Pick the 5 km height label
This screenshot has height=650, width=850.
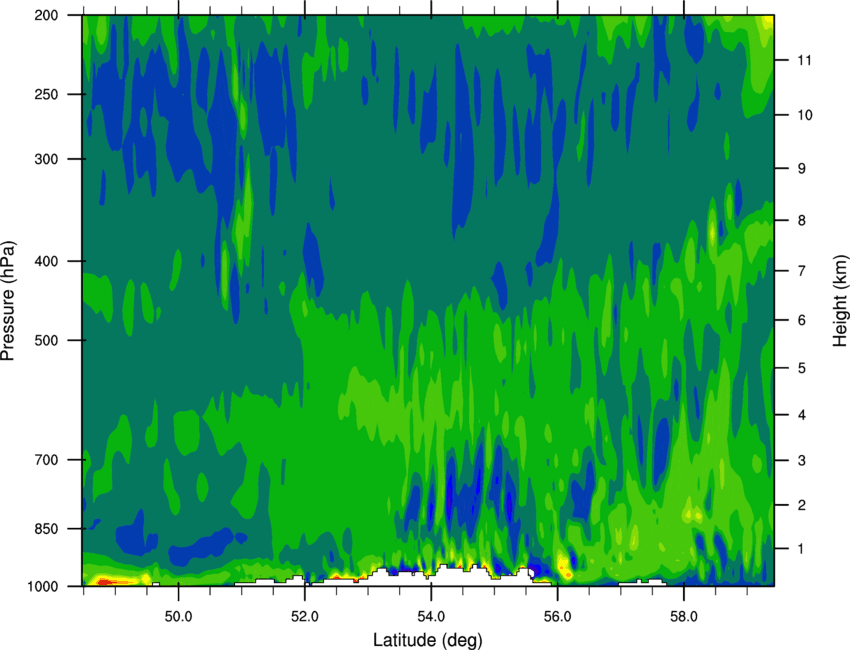(801, 369)
